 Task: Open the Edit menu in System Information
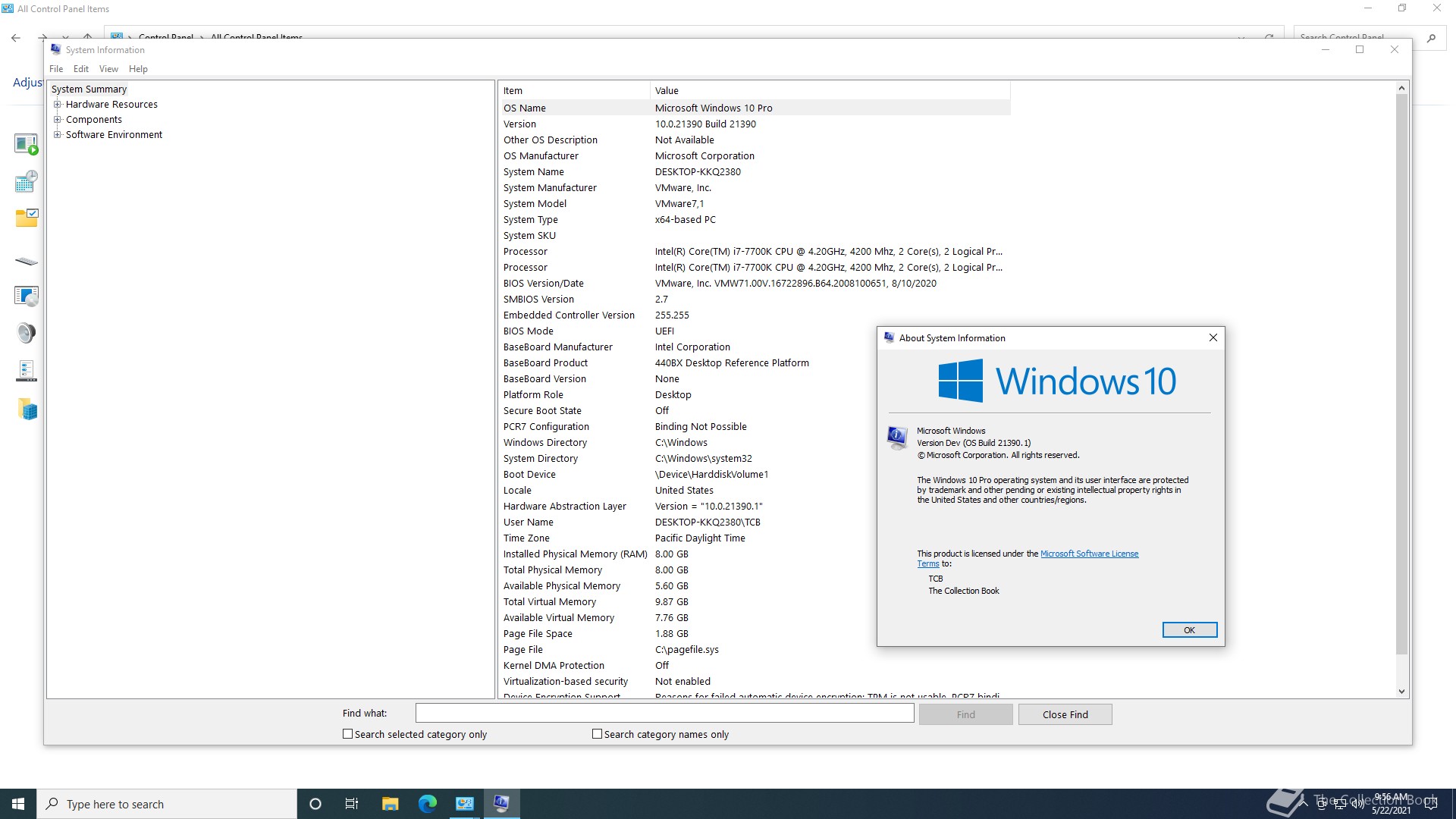click(81, 69)
